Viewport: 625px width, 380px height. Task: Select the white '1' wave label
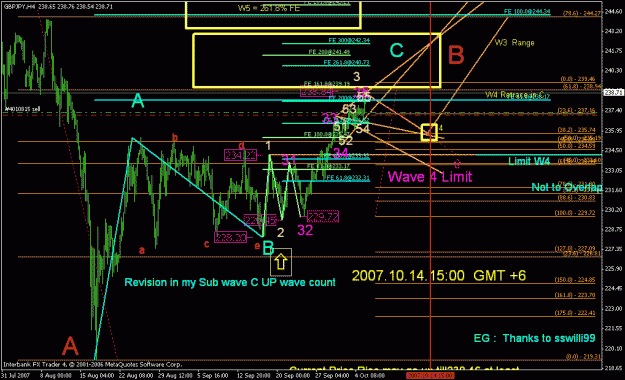pyautogui.click(x=268, y=146)
